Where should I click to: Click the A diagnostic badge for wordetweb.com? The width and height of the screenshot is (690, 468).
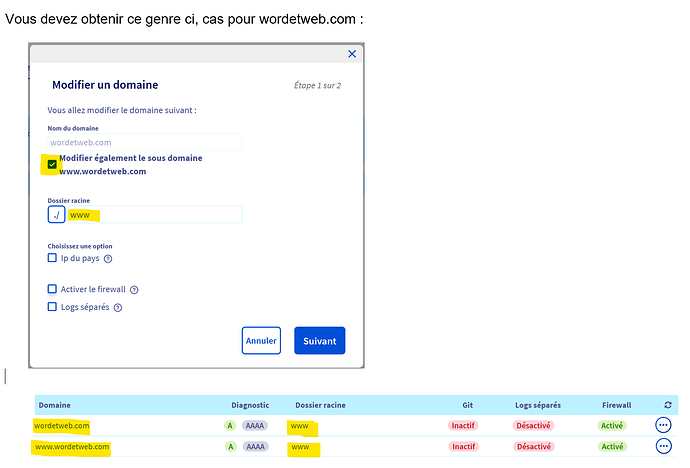click(230, 425)
